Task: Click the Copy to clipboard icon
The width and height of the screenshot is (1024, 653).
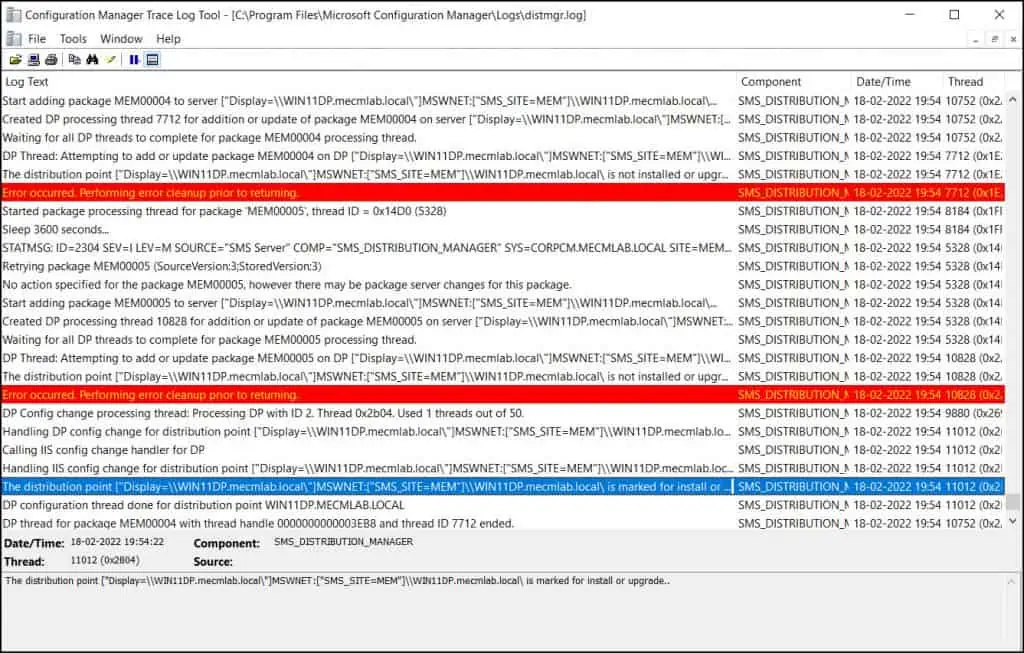Action: click(x=75, y=60)
